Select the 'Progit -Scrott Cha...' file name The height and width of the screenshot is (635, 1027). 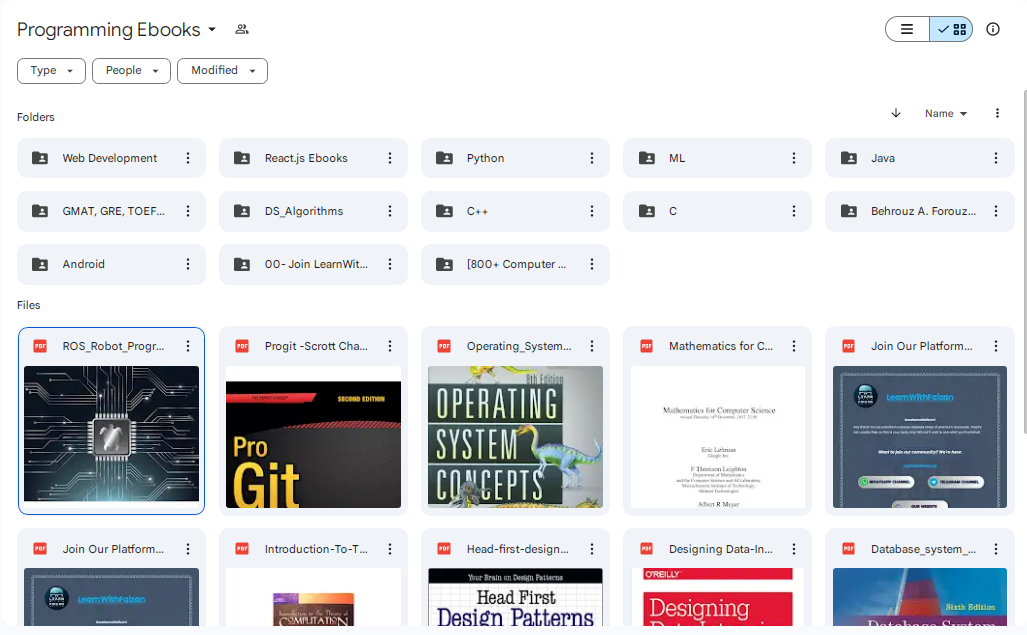click(x=316, y=346)
